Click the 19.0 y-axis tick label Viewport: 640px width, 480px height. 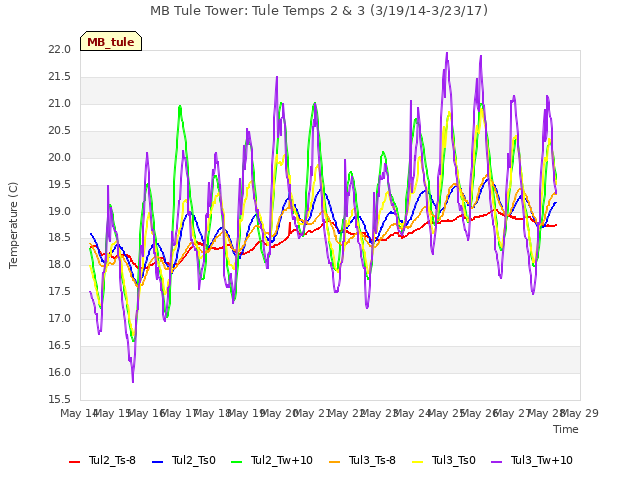pyautogui.click(x=60, y=211)
